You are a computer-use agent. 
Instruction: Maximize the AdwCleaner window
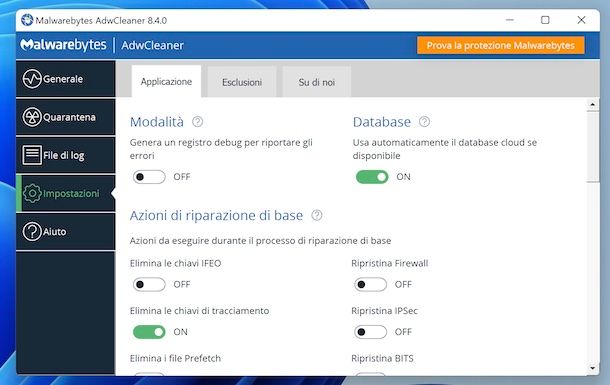pos(545,20)
